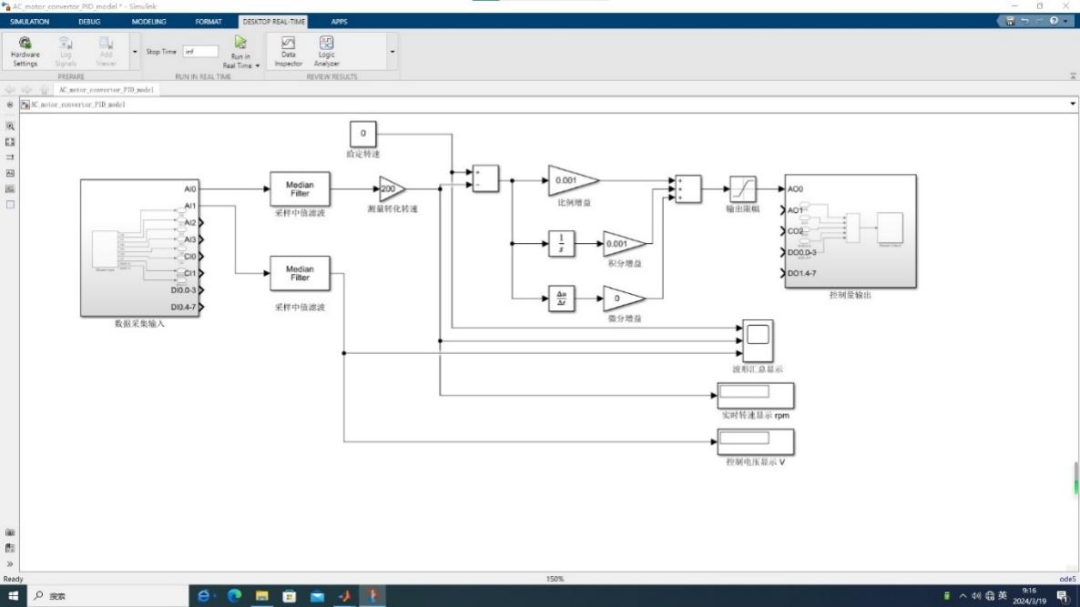The height and width of the screenshot is (607, 1080).
Task: Select the Zoom tool in left palette
Action: (10, 126)
